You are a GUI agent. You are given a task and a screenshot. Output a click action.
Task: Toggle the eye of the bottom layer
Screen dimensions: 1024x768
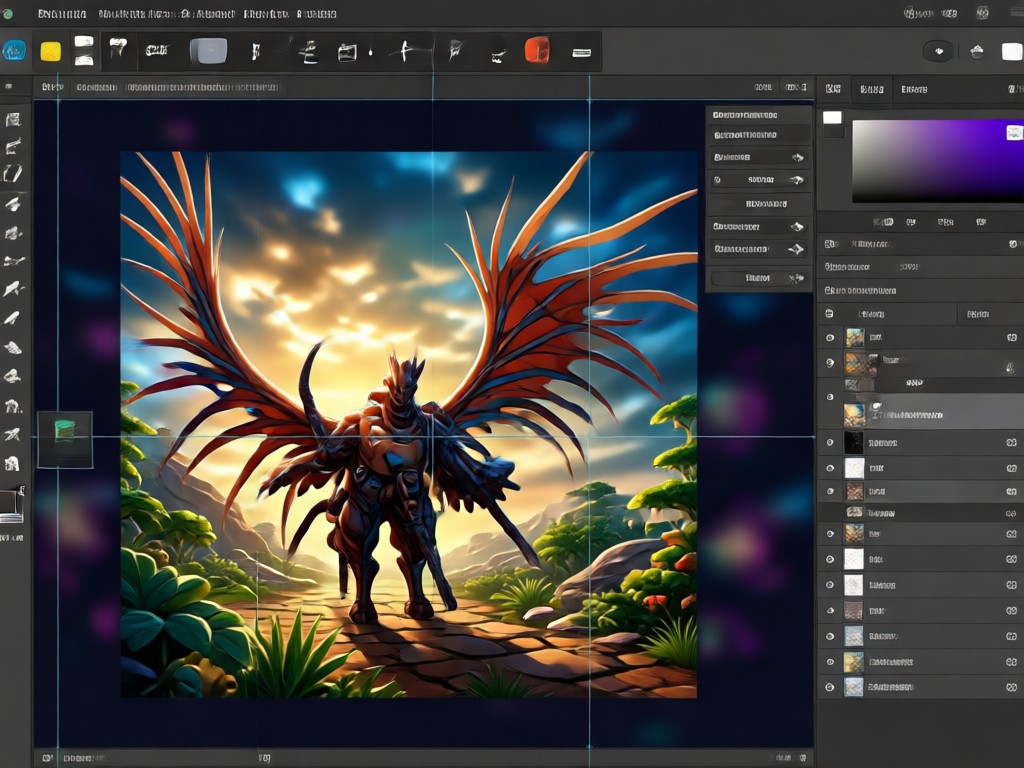pos(830,687)
